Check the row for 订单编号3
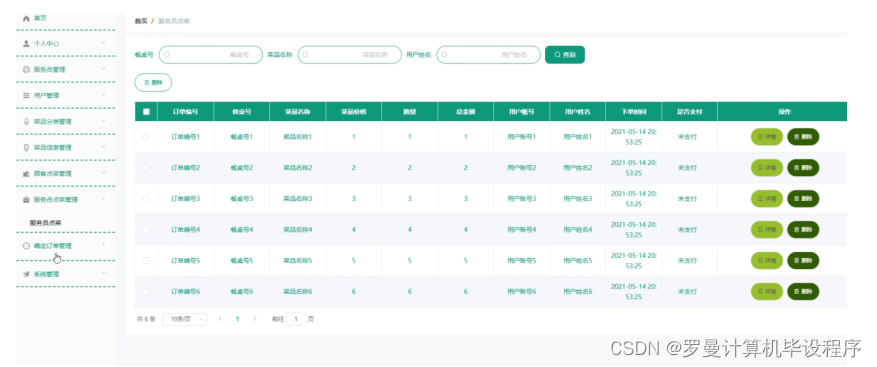Viewport: 877px width, 367px height. pos(145,199)
